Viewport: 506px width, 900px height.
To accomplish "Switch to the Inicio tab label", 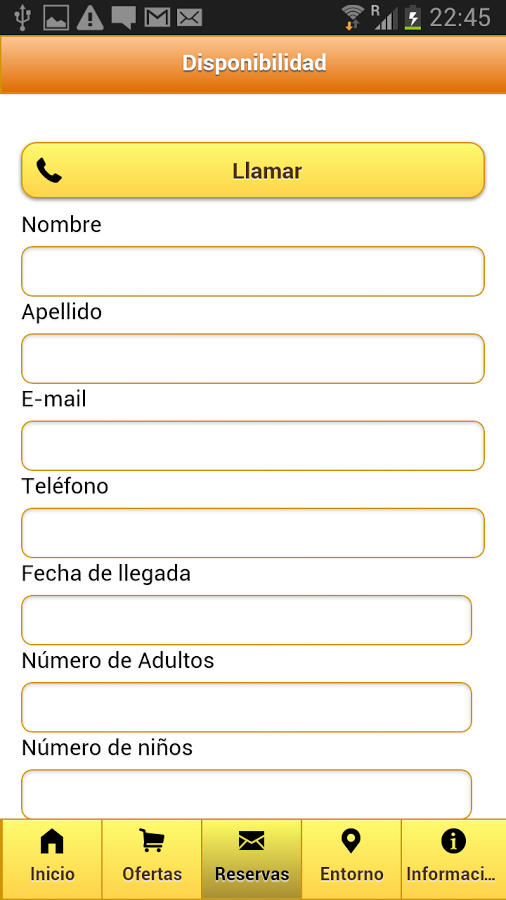I will pos(52,874).
